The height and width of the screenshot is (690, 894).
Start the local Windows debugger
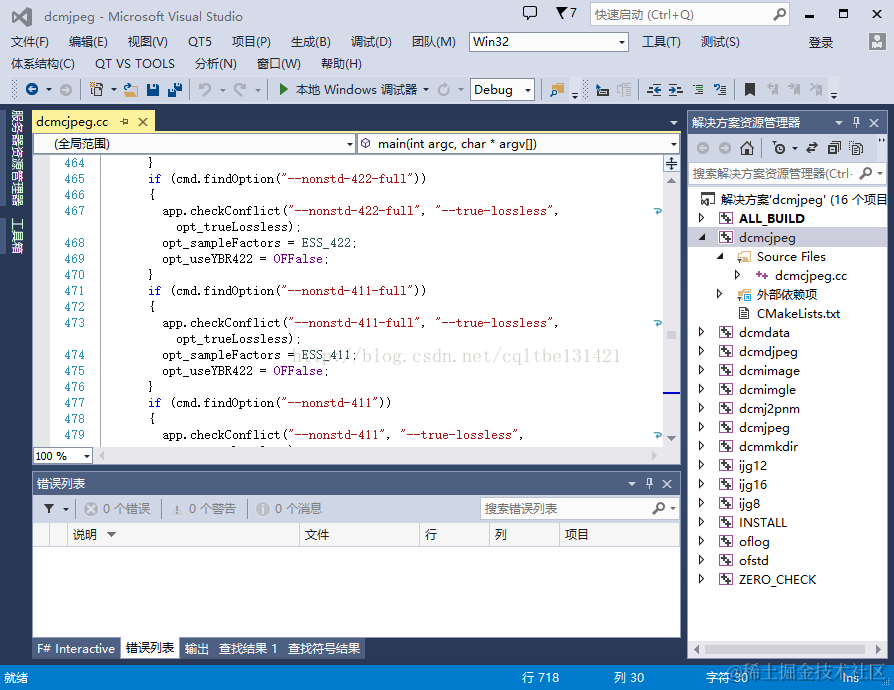pyautogui.click(x=348, y=90)
